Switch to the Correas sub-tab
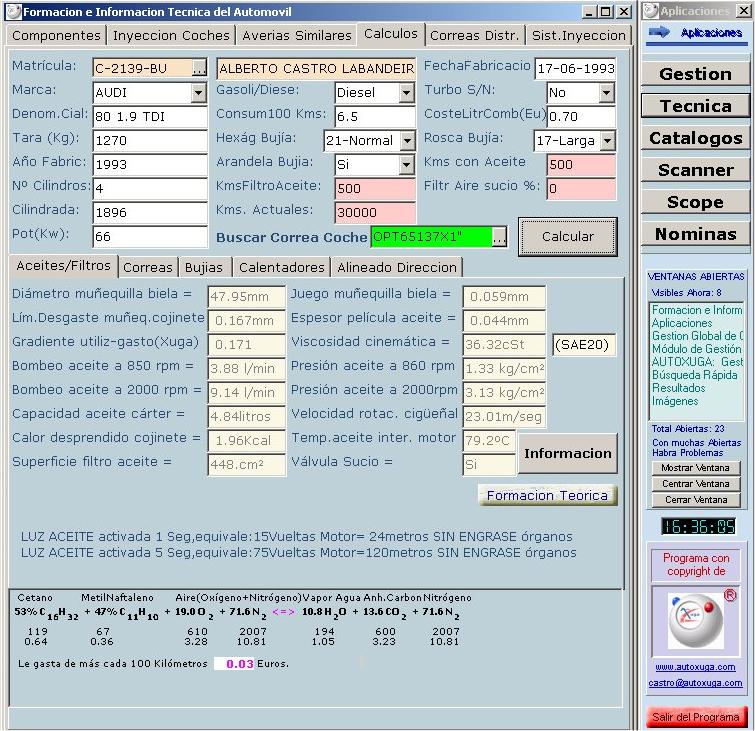 coord(148,267)
